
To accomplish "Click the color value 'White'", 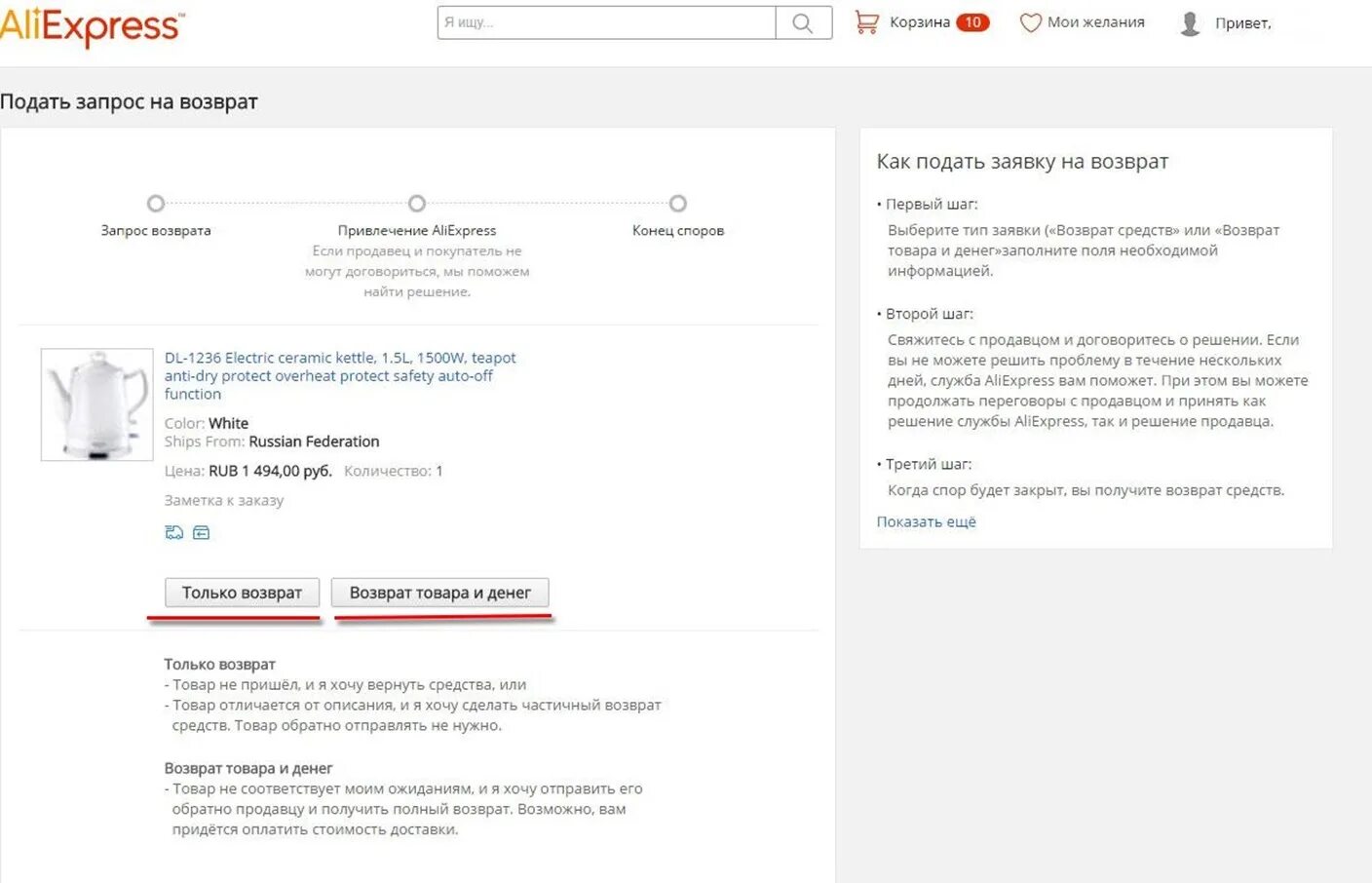I will tap(228, 423).
